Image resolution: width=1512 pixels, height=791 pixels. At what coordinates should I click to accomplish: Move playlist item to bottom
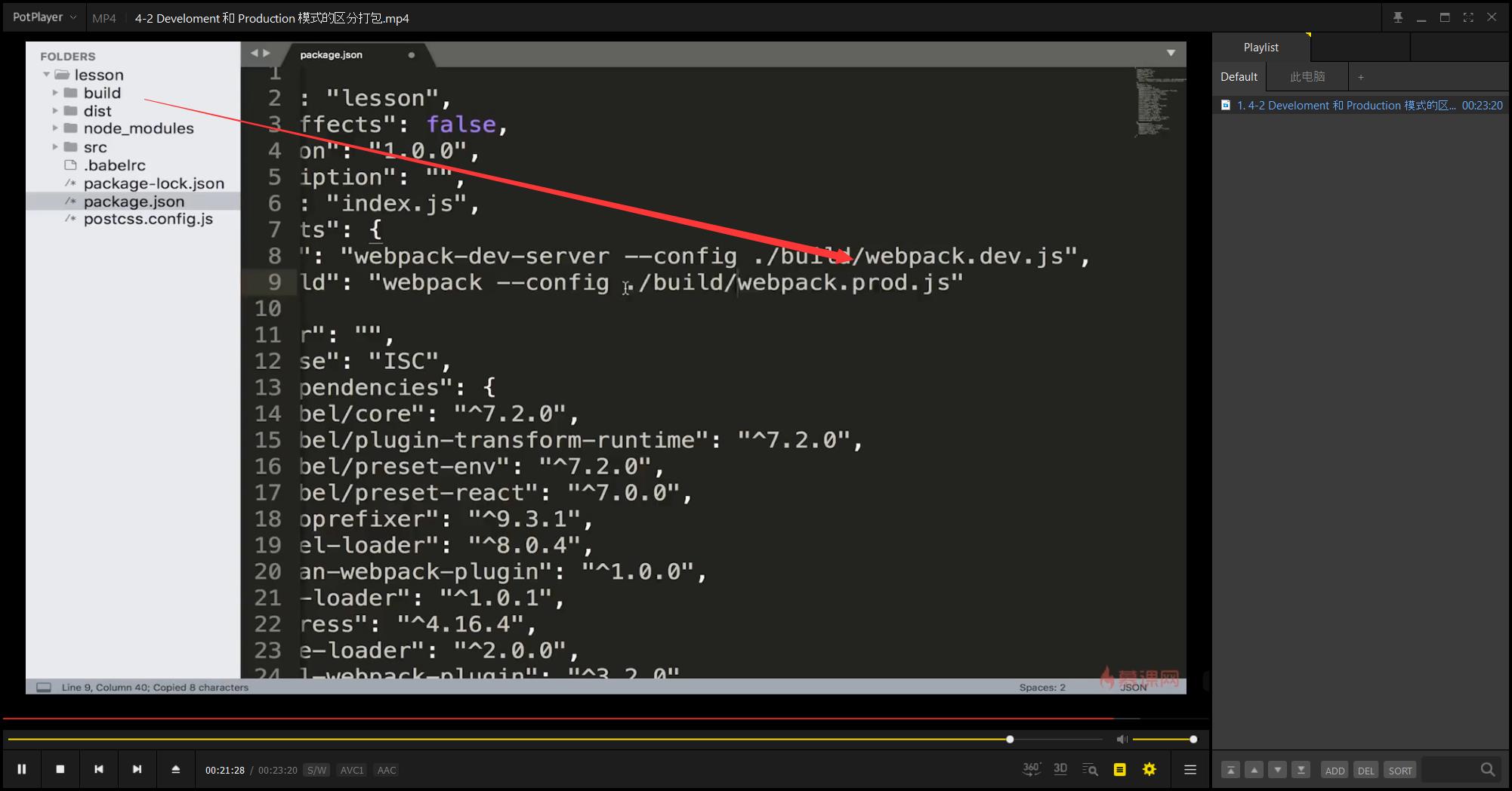(1301, 770)
